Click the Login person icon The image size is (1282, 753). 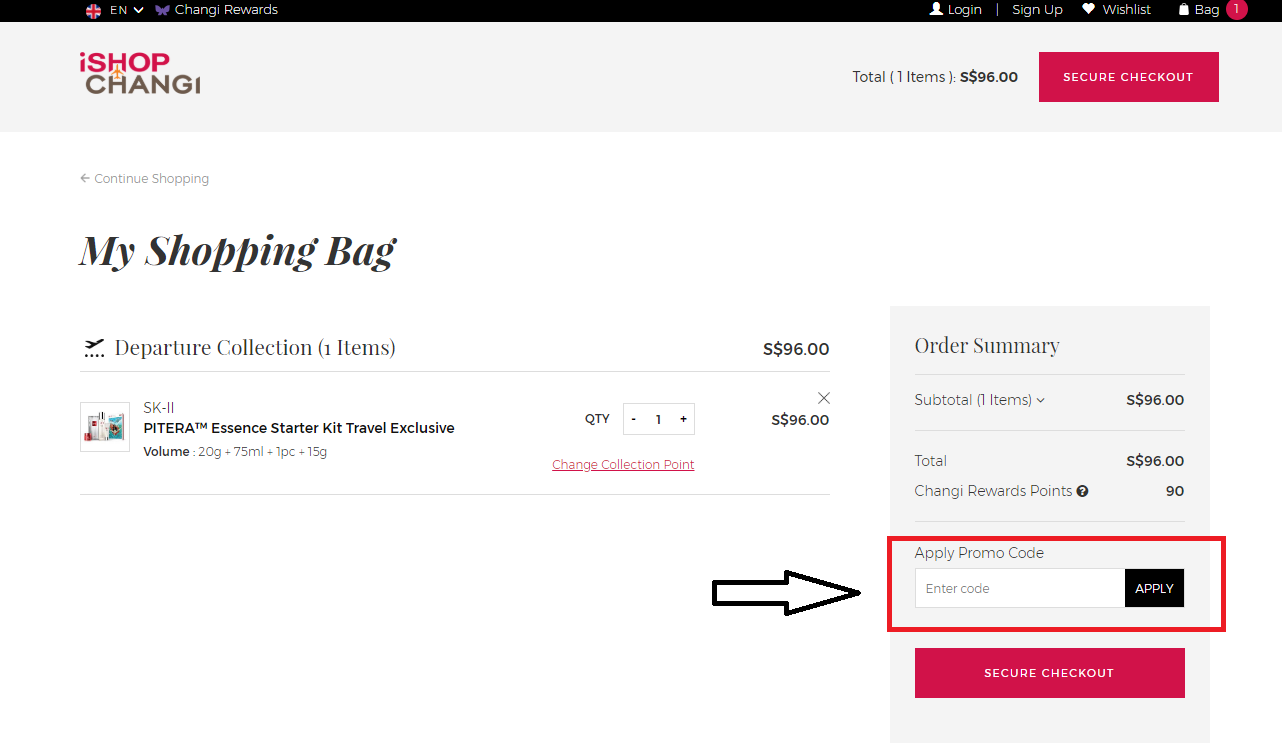pyautogui.click(x=936, y=9)
